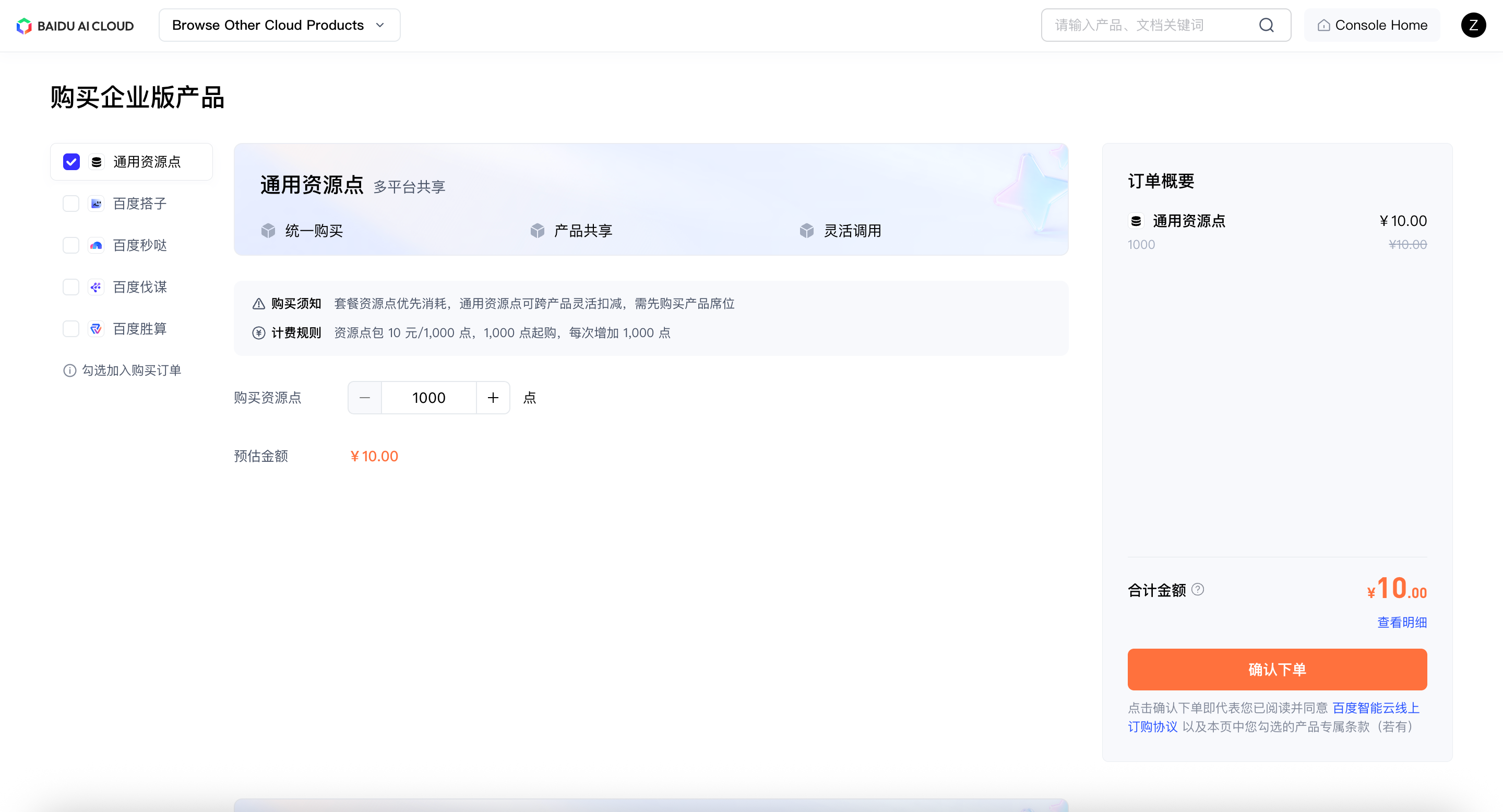Viewport: 1503px width, 812px height.
Task: Click the product search input field
Action: 1166,25
